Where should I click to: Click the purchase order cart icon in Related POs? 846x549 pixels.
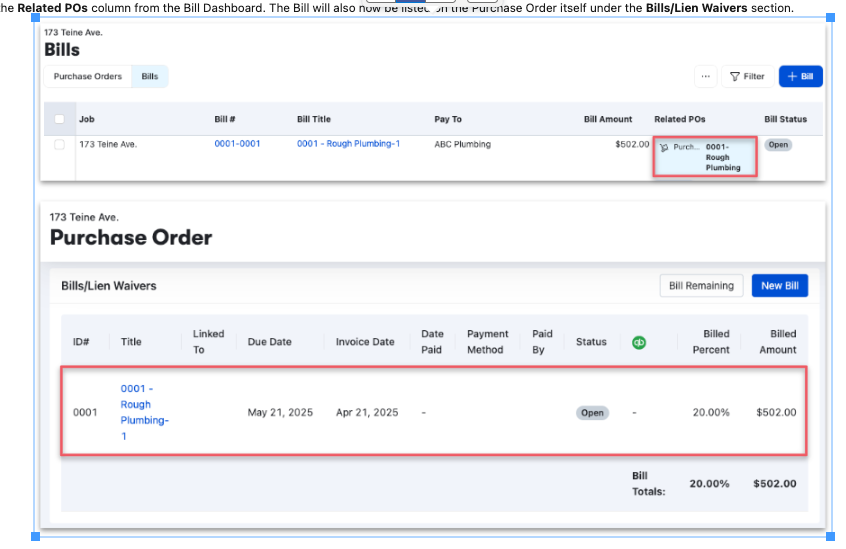[x=664, y=148]
